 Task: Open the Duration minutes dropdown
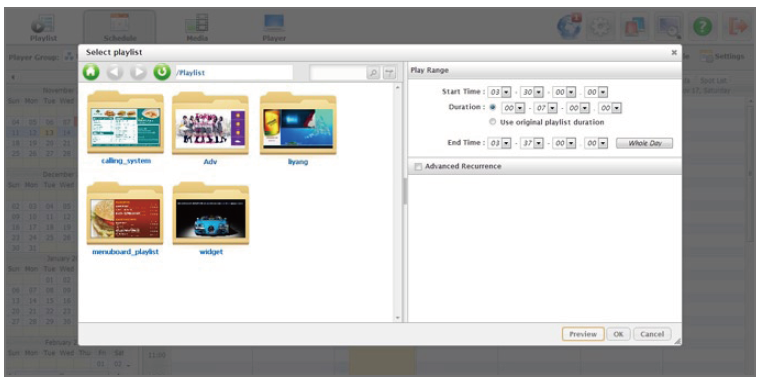[552, 107]
